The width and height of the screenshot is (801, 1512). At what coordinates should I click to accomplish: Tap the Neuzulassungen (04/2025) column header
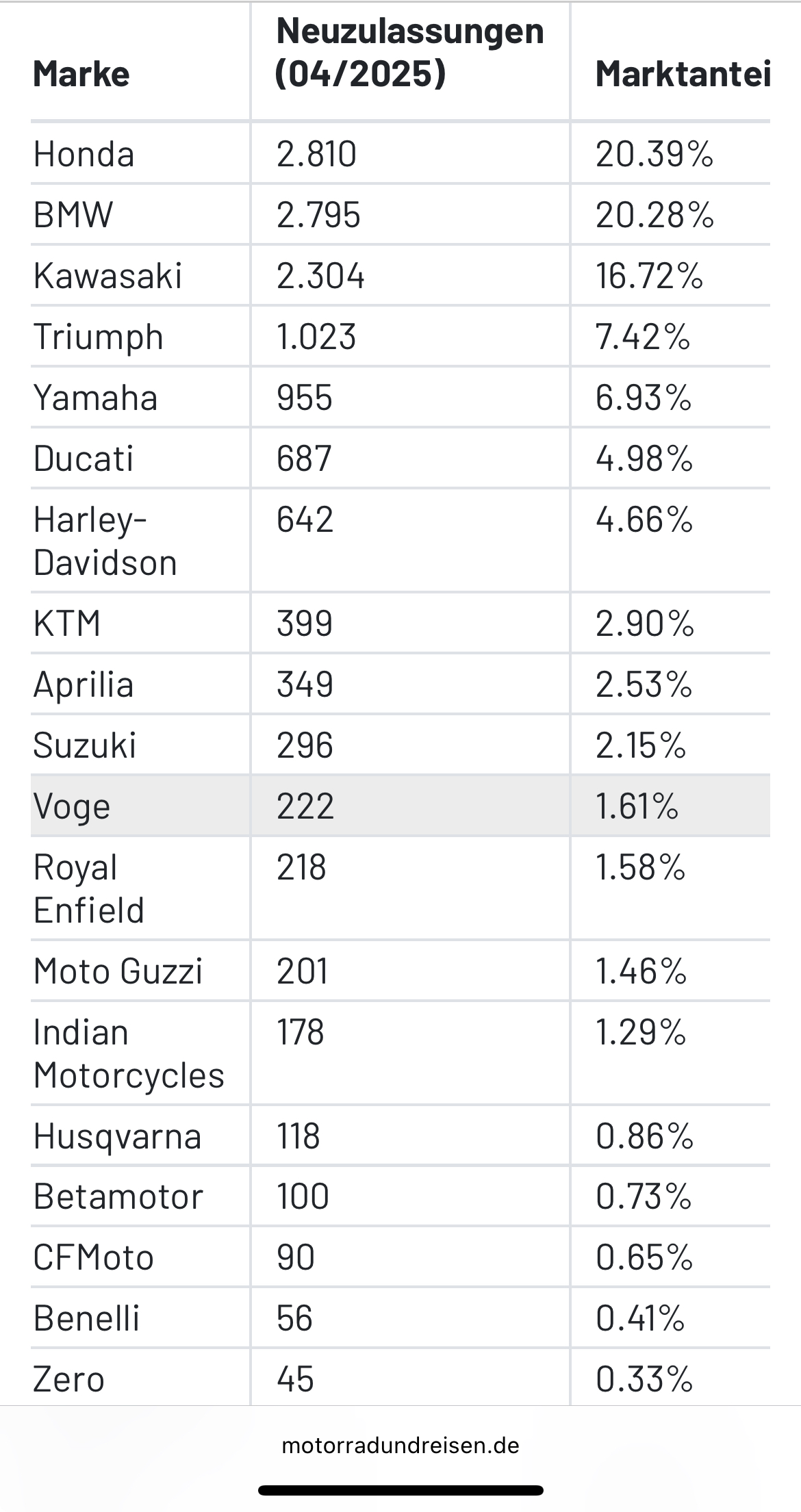click(409, 52)
